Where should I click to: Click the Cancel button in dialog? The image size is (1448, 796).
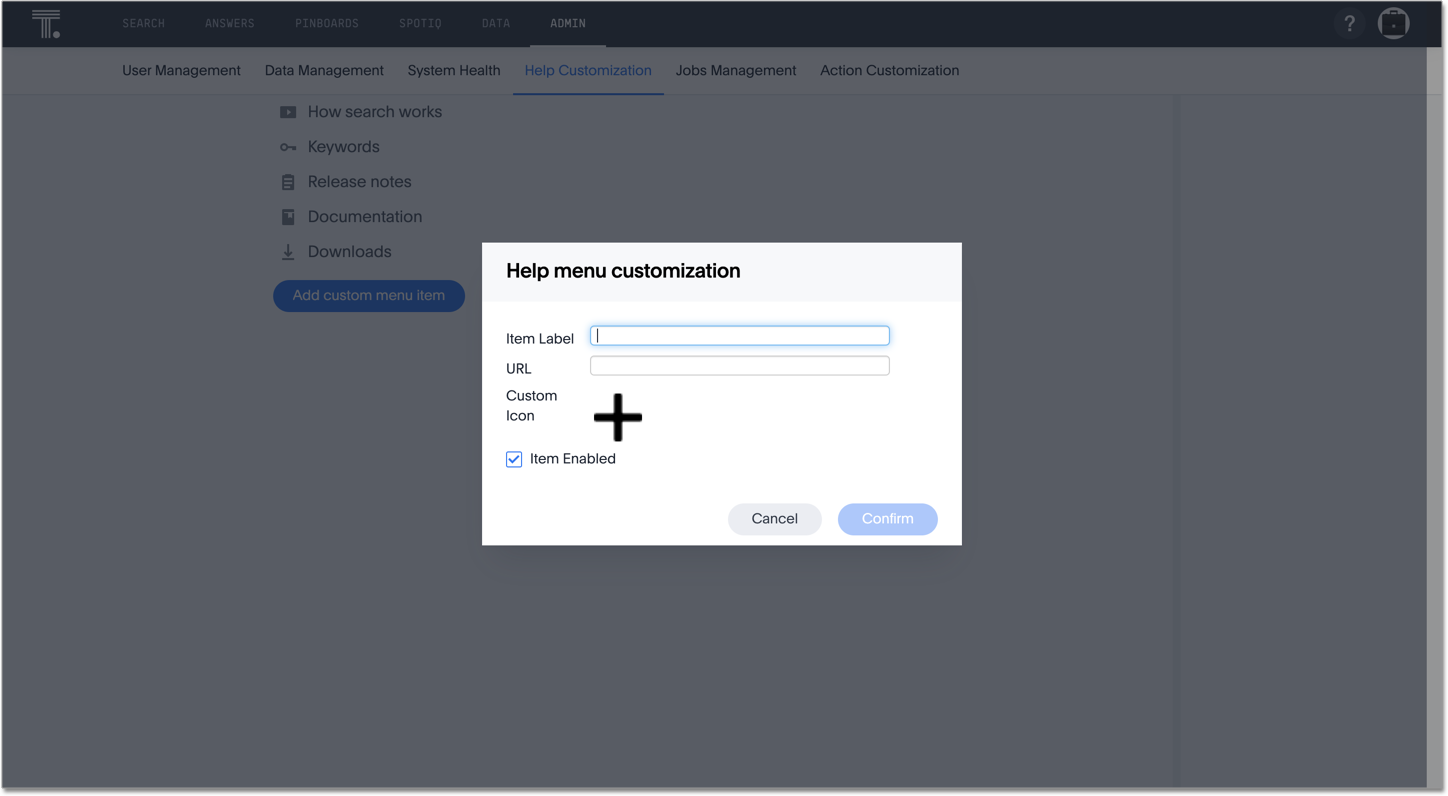[x=775, y=519]
